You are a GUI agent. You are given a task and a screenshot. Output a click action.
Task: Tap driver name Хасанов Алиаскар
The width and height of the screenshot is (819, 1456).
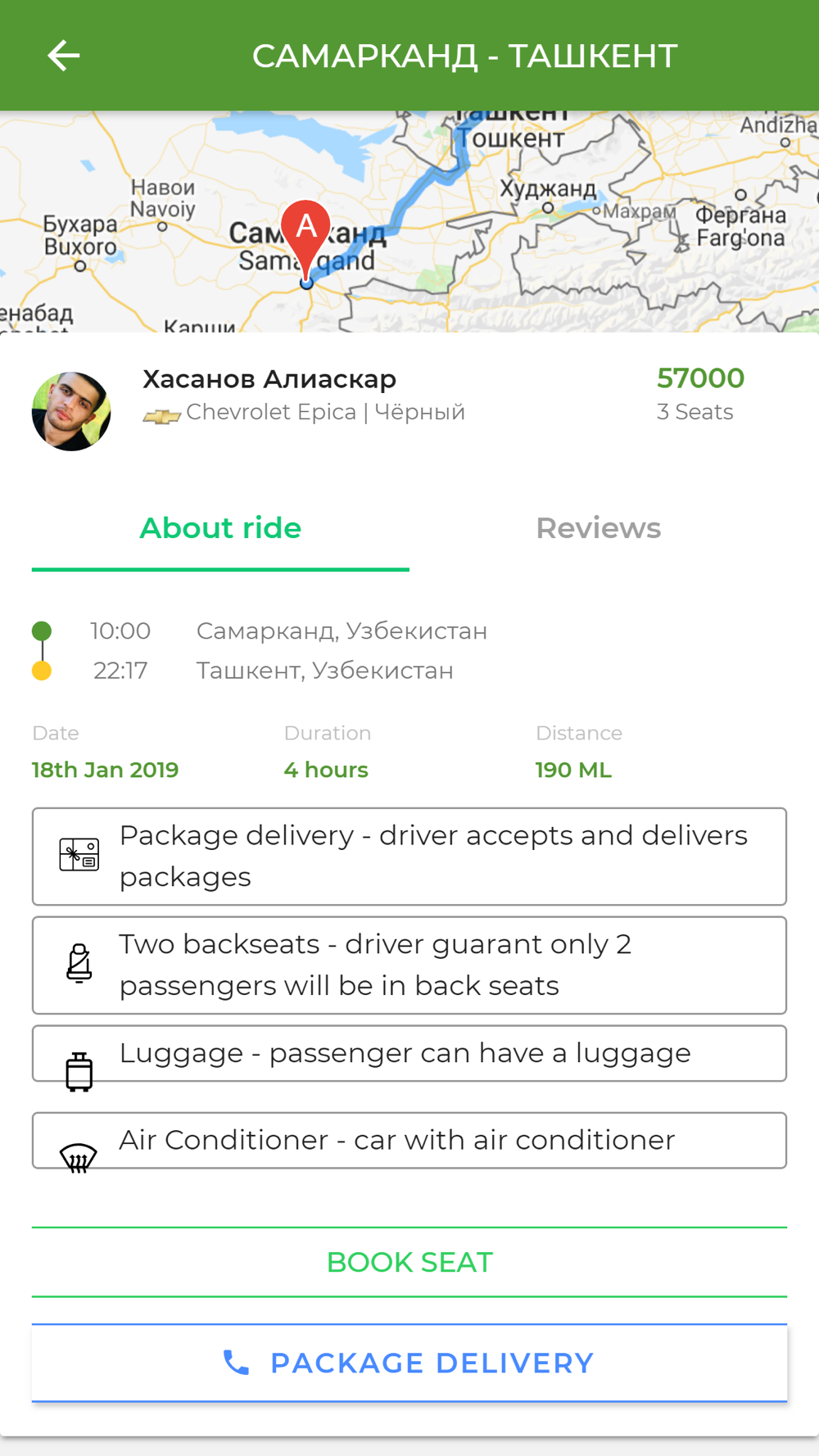pyautogui.click(x=269, y=379)
